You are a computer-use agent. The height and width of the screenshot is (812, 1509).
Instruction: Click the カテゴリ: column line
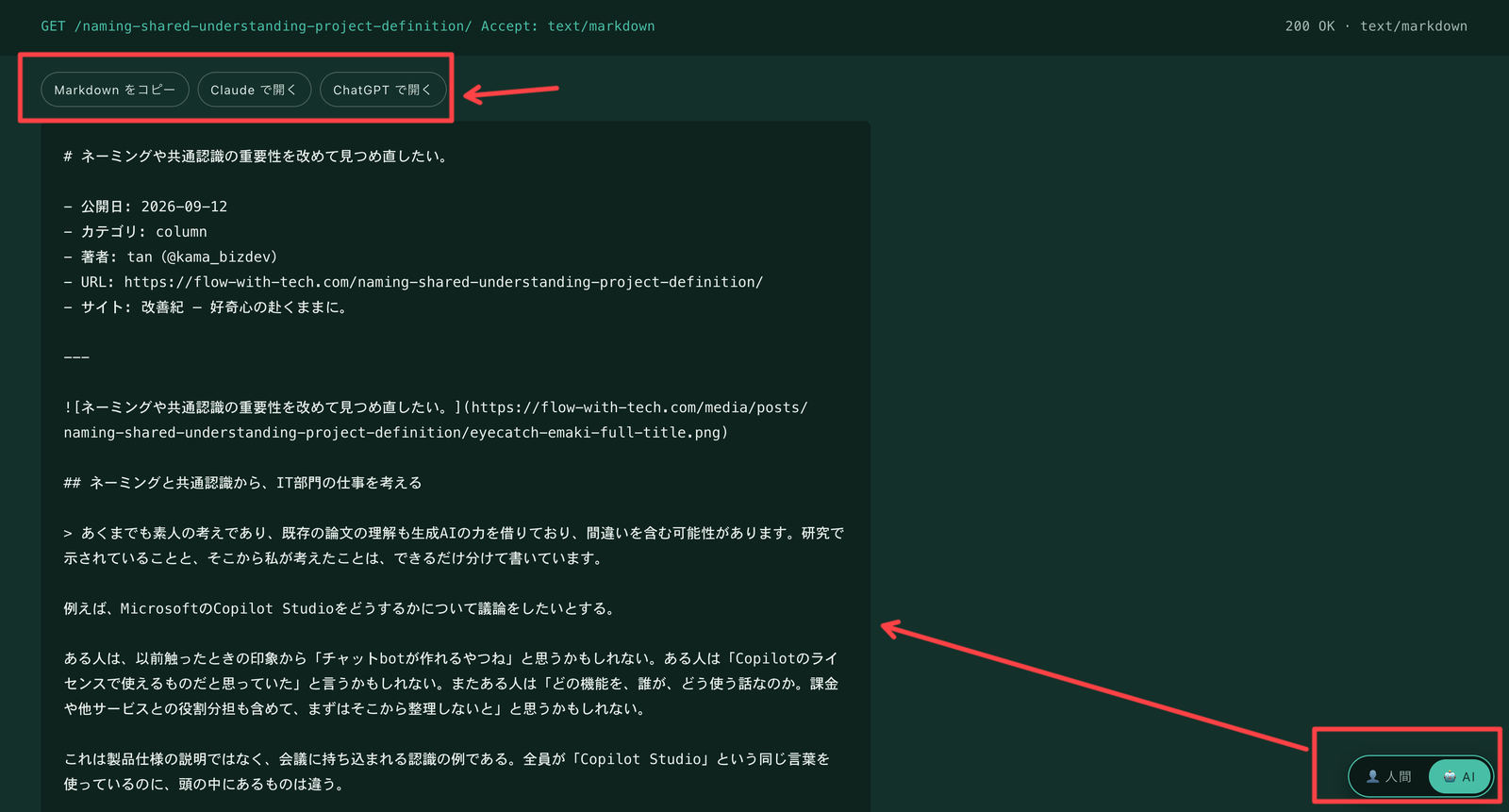pyautogui.click(x=135, y=232)
